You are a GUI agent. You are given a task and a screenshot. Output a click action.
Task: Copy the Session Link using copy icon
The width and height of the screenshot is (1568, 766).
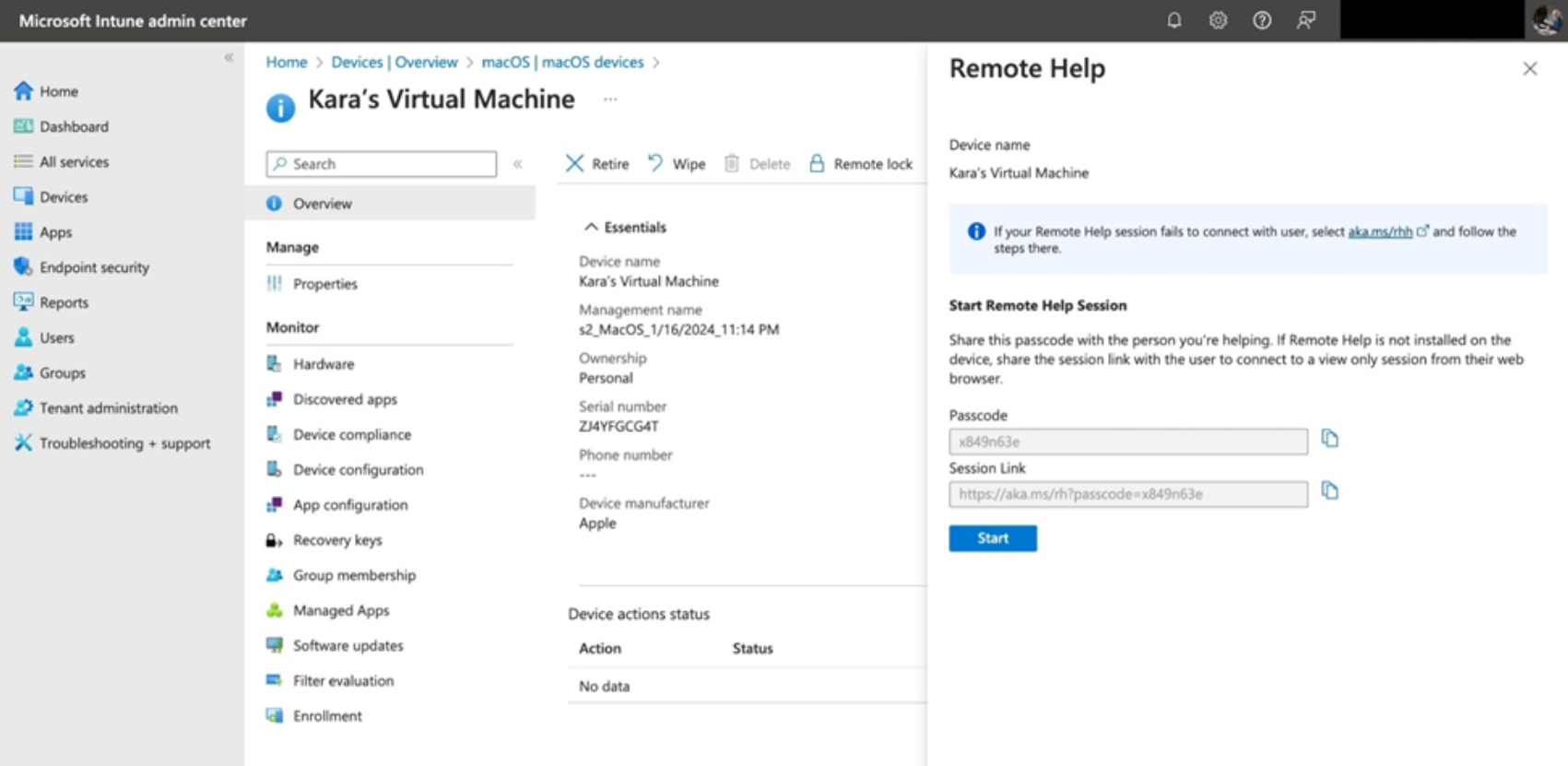pos(1329,491)
